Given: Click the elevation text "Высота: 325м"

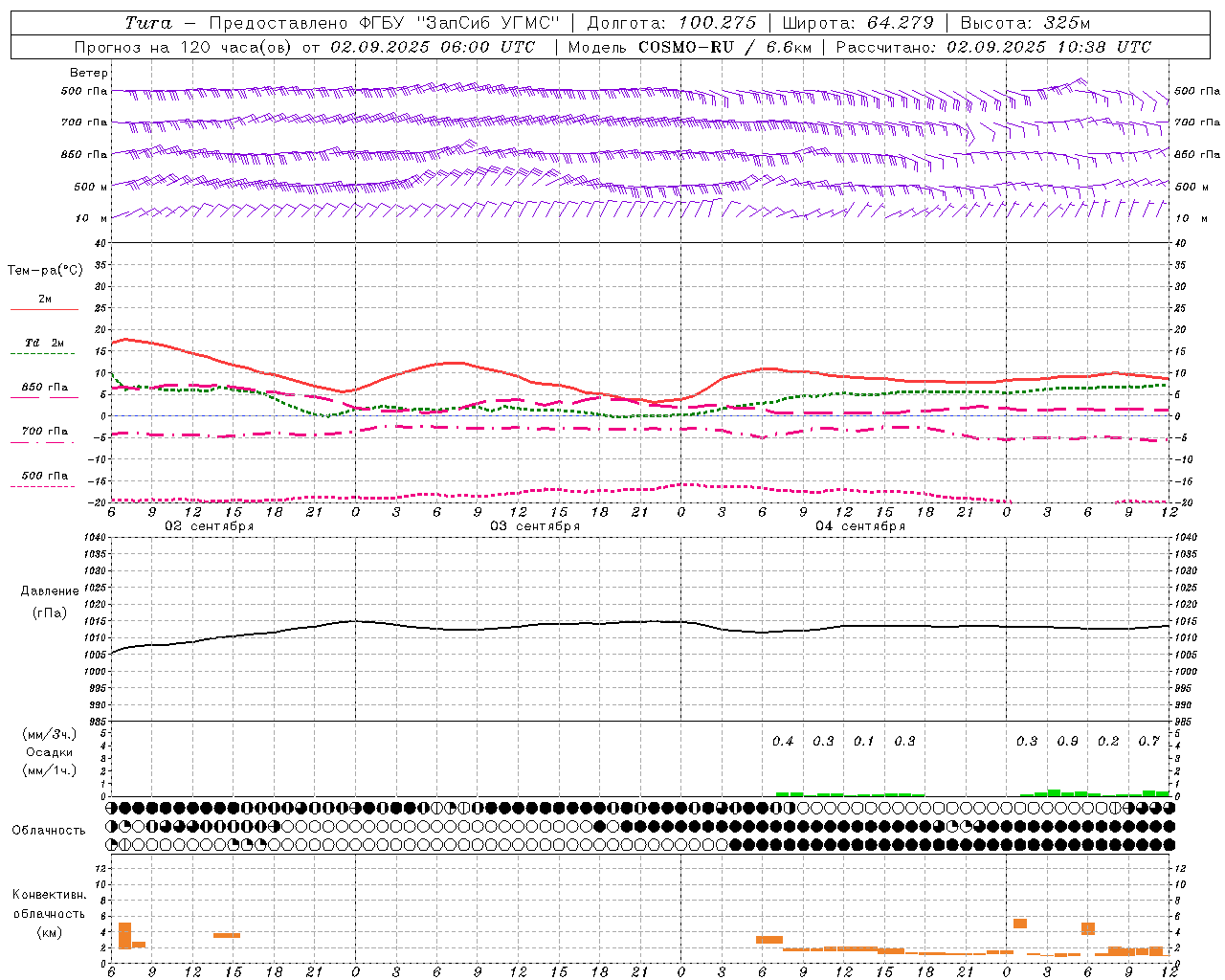Looking at the screenshot, I should [1025, 23].
